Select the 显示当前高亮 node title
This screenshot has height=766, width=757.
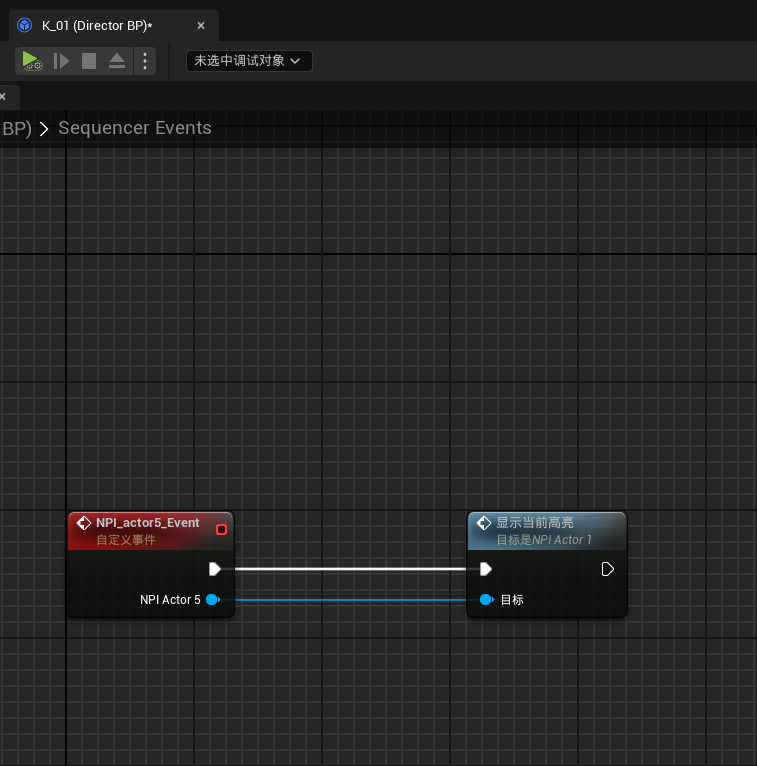(535, 523)
